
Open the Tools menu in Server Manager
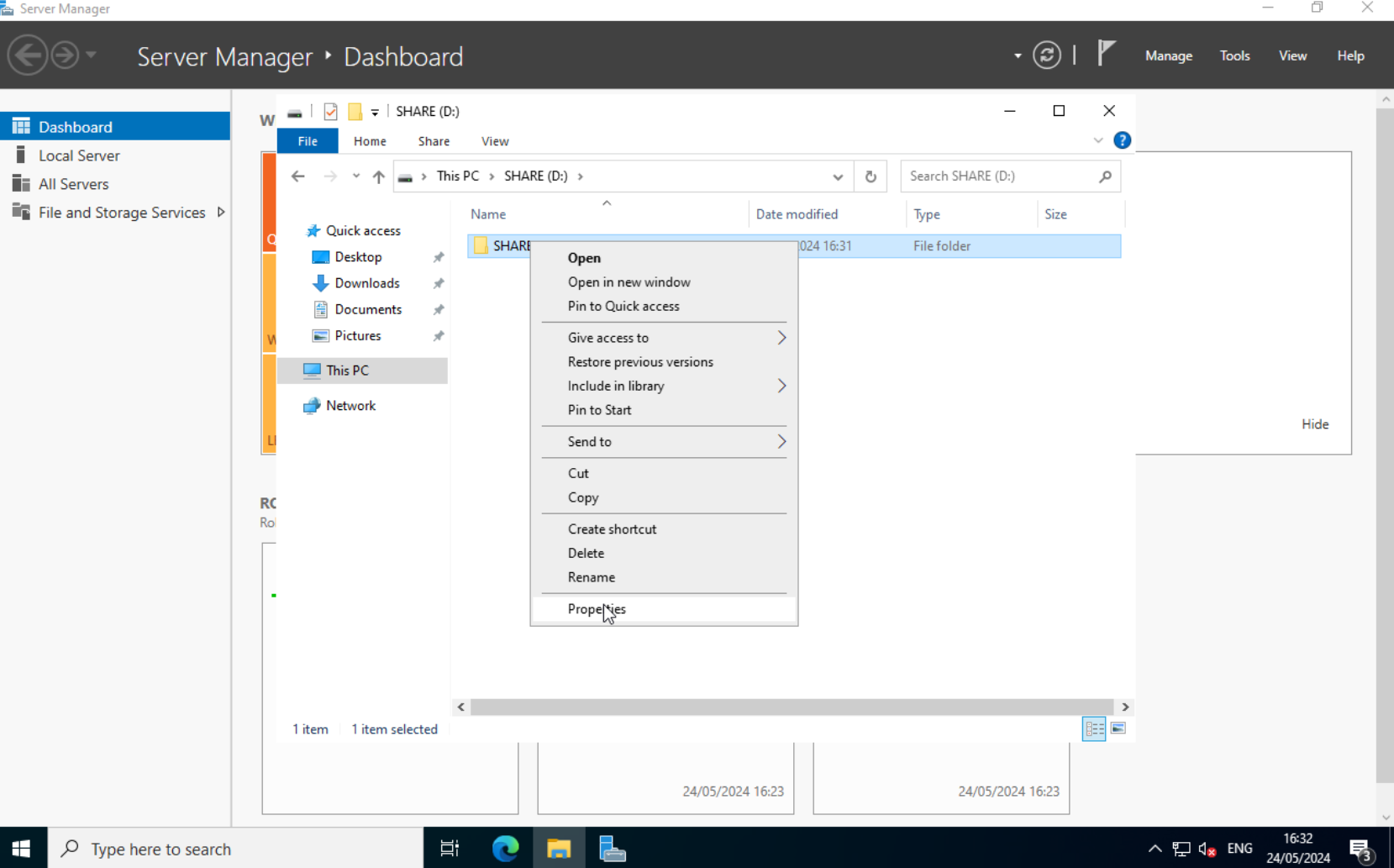[x=1234, y=55]
